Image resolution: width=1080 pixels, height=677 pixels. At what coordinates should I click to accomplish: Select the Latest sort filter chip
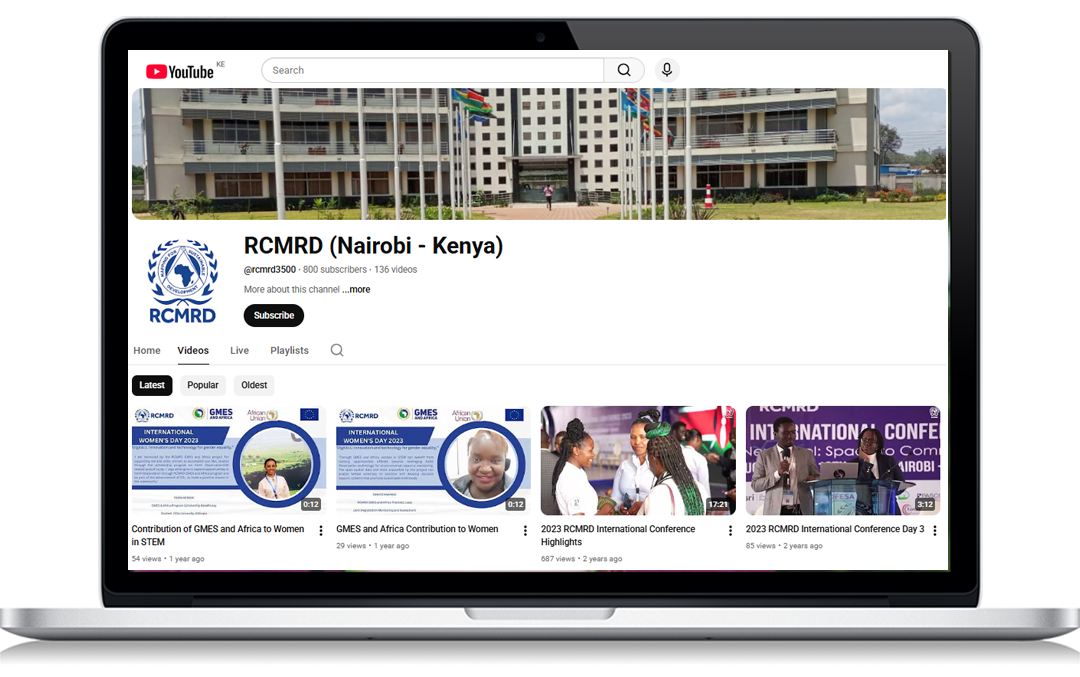(x=152, y=385)
